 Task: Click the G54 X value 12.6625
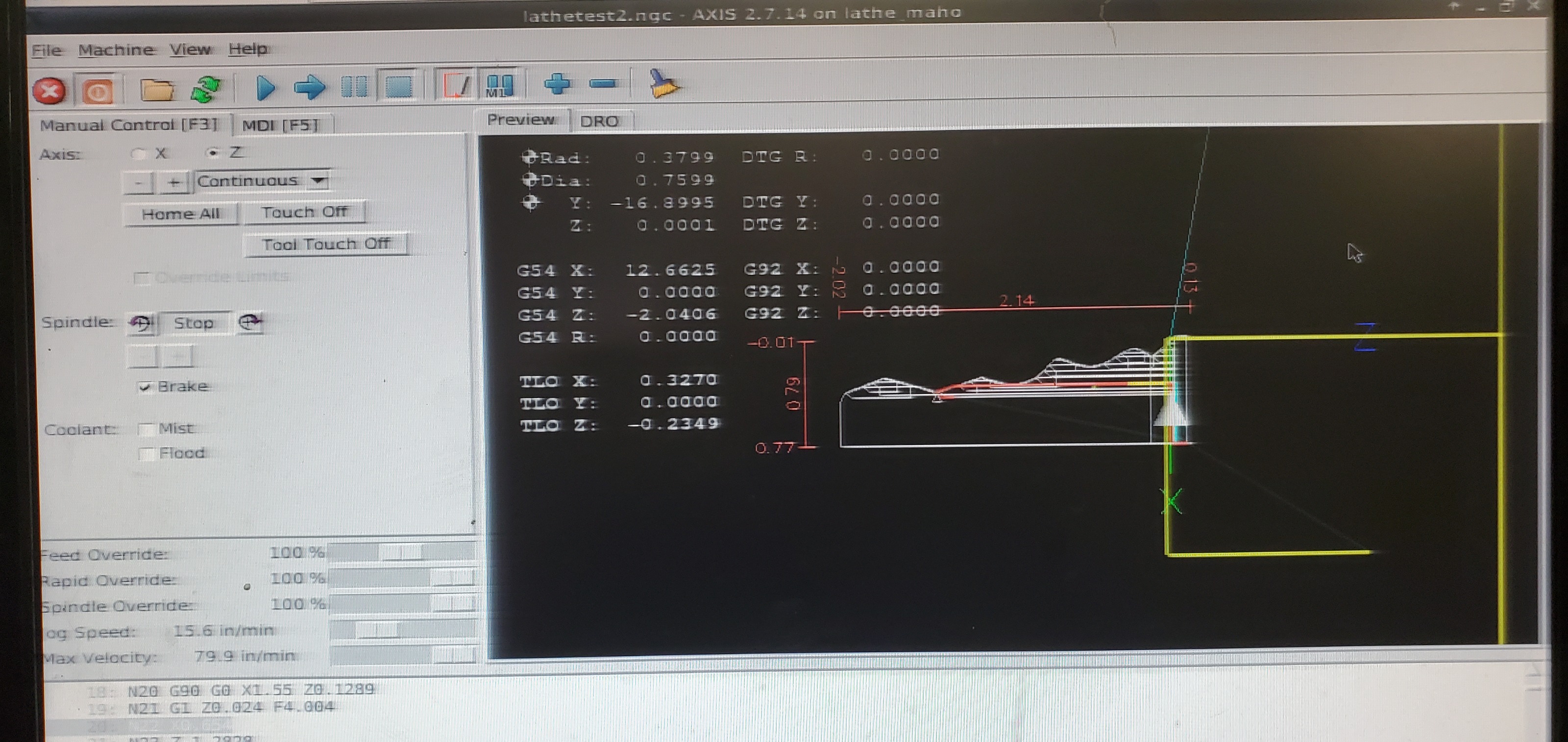point(670,270)
